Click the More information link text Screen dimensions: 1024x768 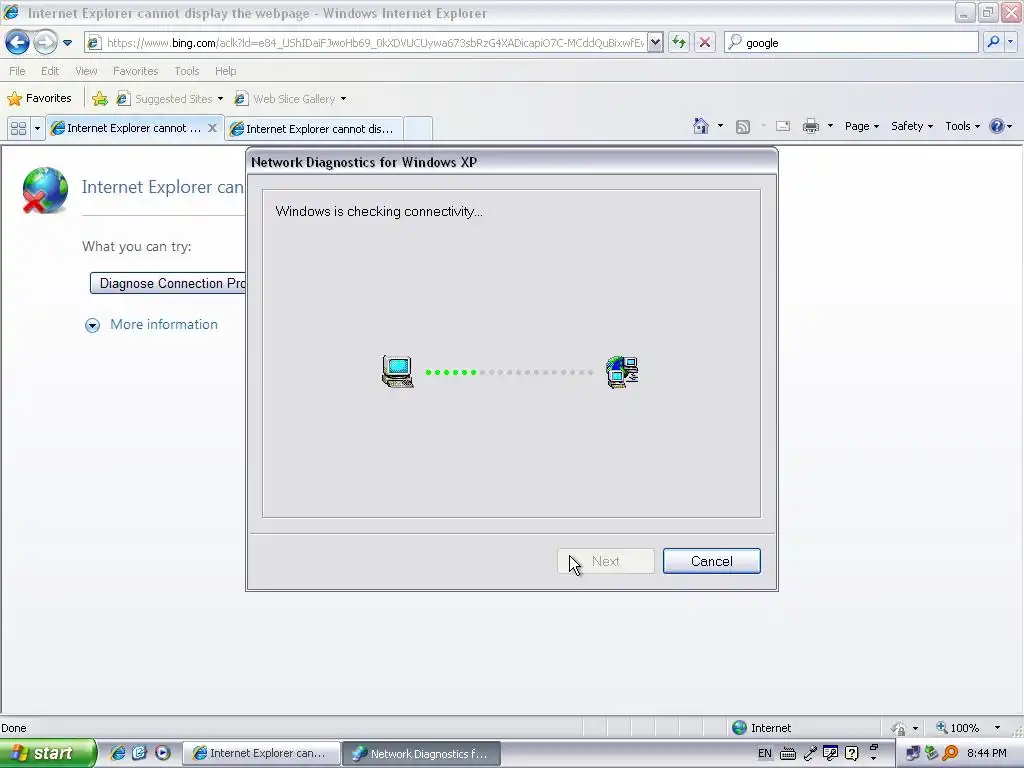pyautogui.click(x=164, y=325)
